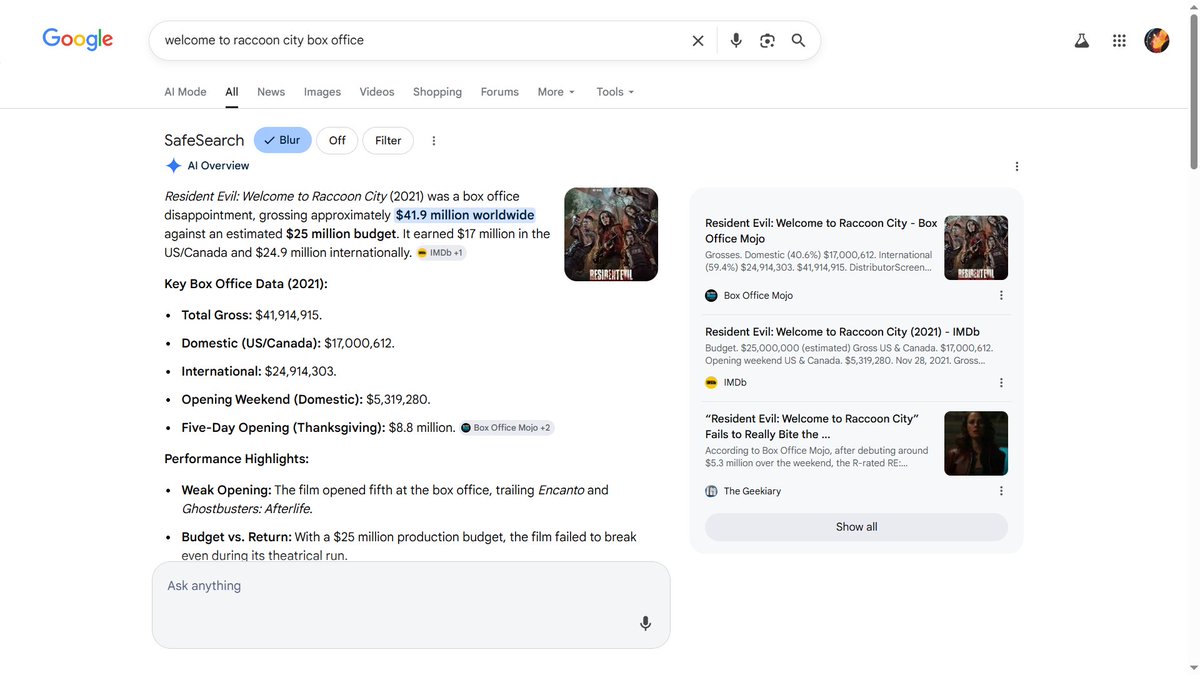Click the IMDb favicon in sources
This screenshot has height=675, width=1200.
pyautogui.click(x=711, y=383)
